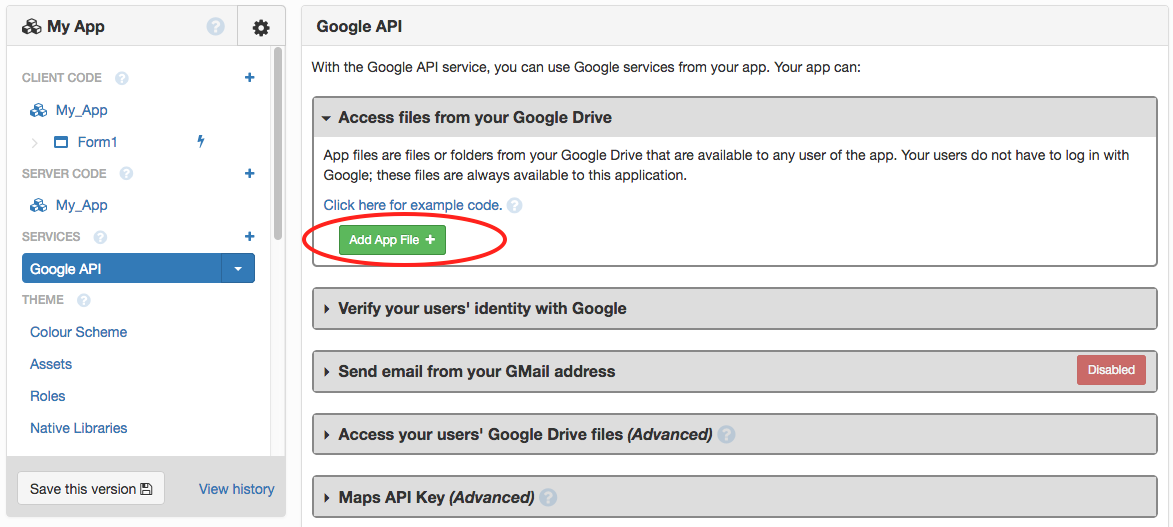Viewport: 1173px width, 527px height.
Task: Expand Maps API Key (Advanced) section
Action: point(326,497)
